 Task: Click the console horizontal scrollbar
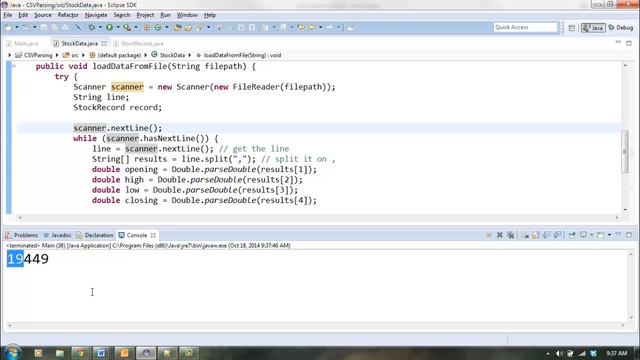(316, 325)
